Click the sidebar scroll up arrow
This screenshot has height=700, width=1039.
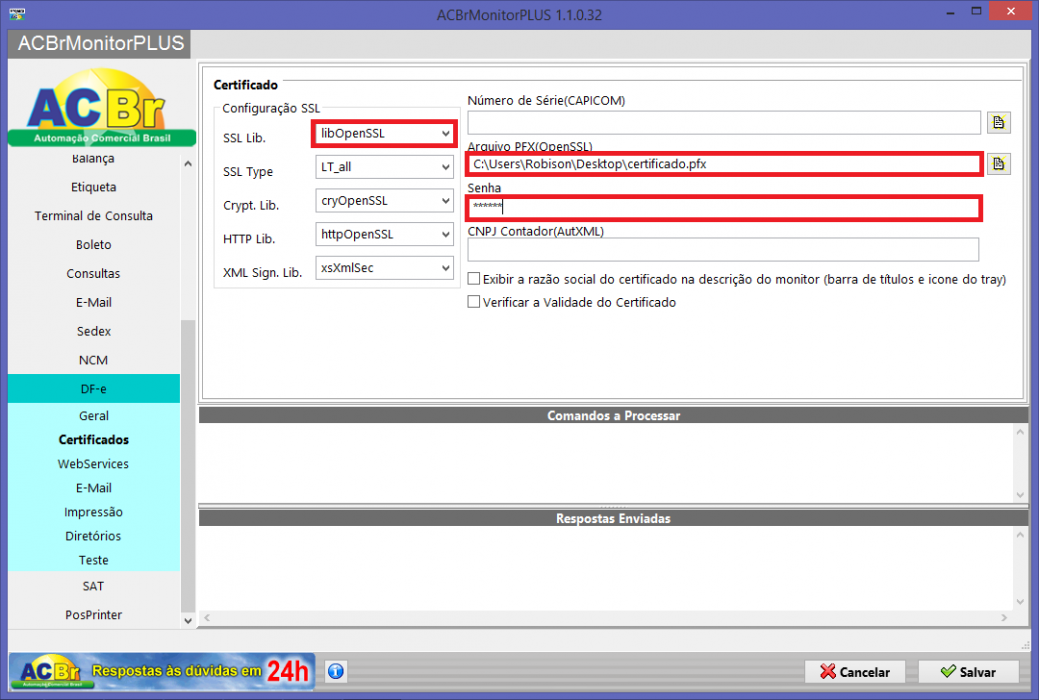(188, 163)
